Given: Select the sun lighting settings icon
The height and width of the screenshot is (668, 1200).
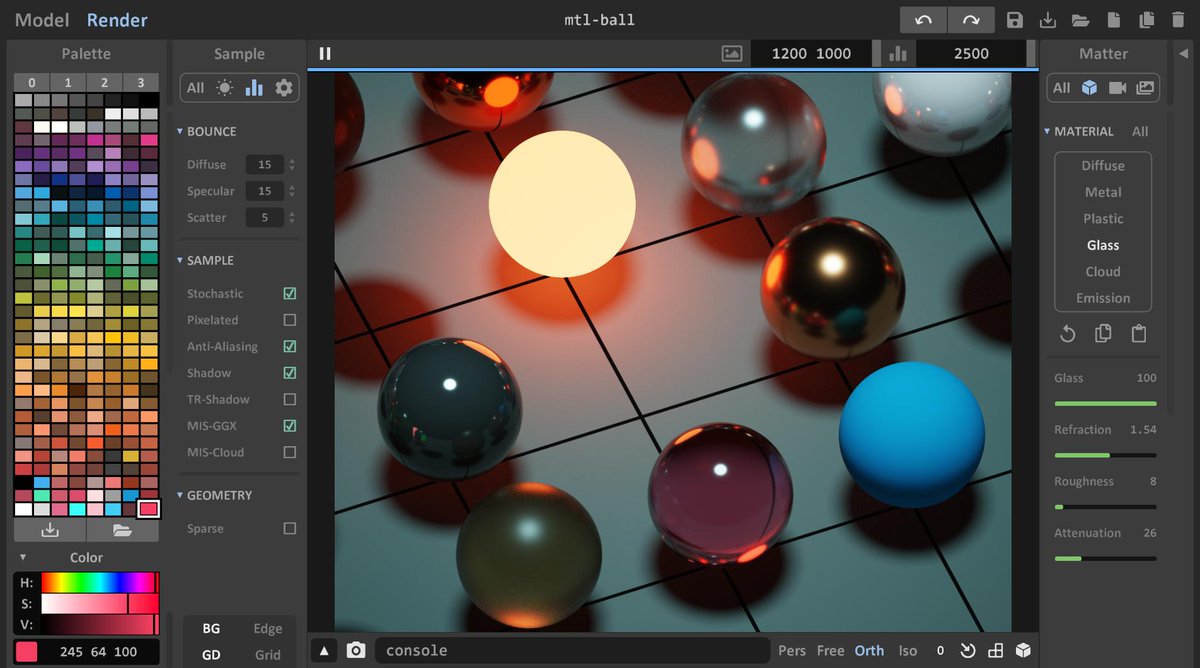Looking at the screenshot, I should click(x=225, y=88).
